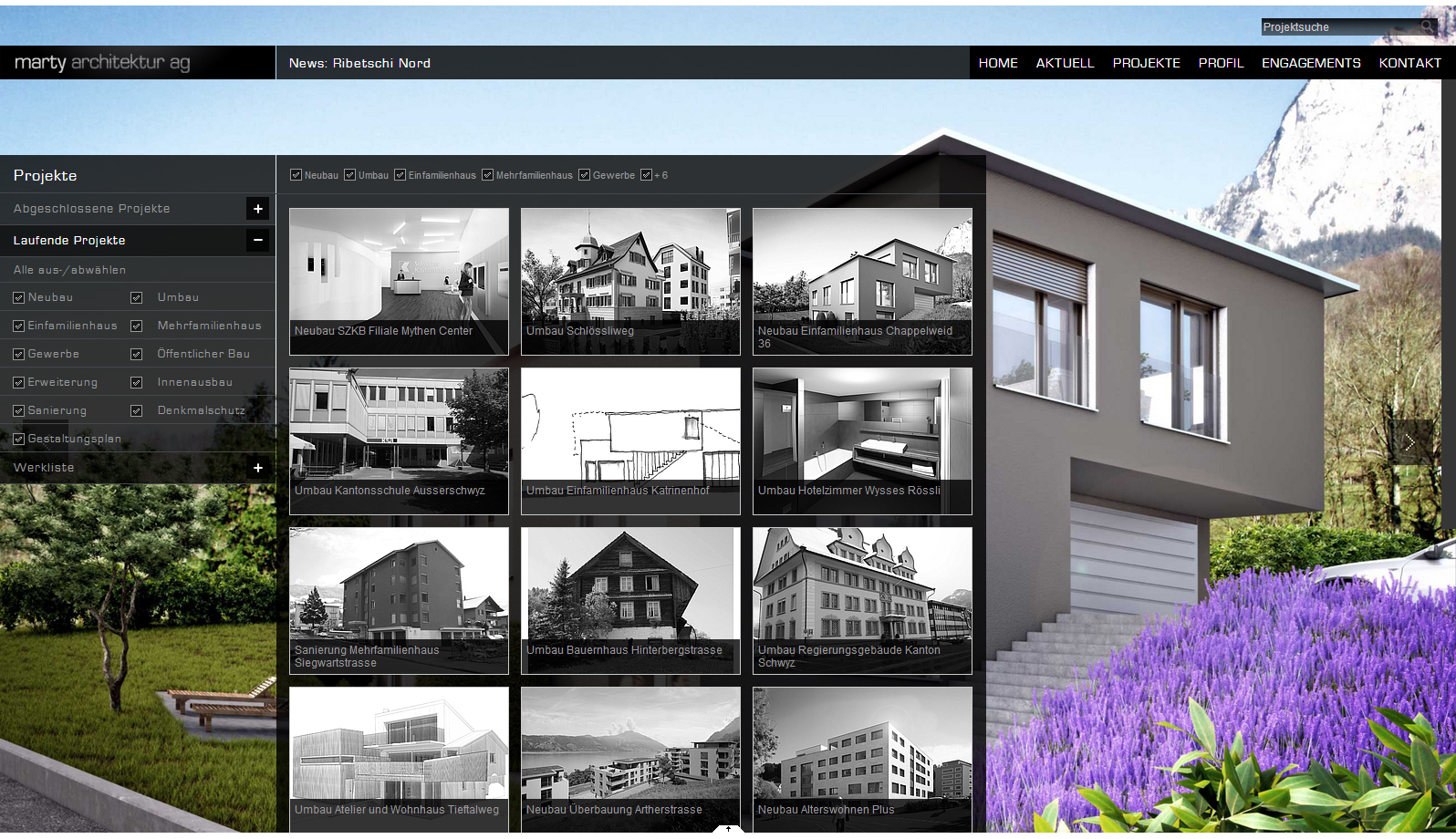Open the PROJEKTE menu item

click(1146, 63)
